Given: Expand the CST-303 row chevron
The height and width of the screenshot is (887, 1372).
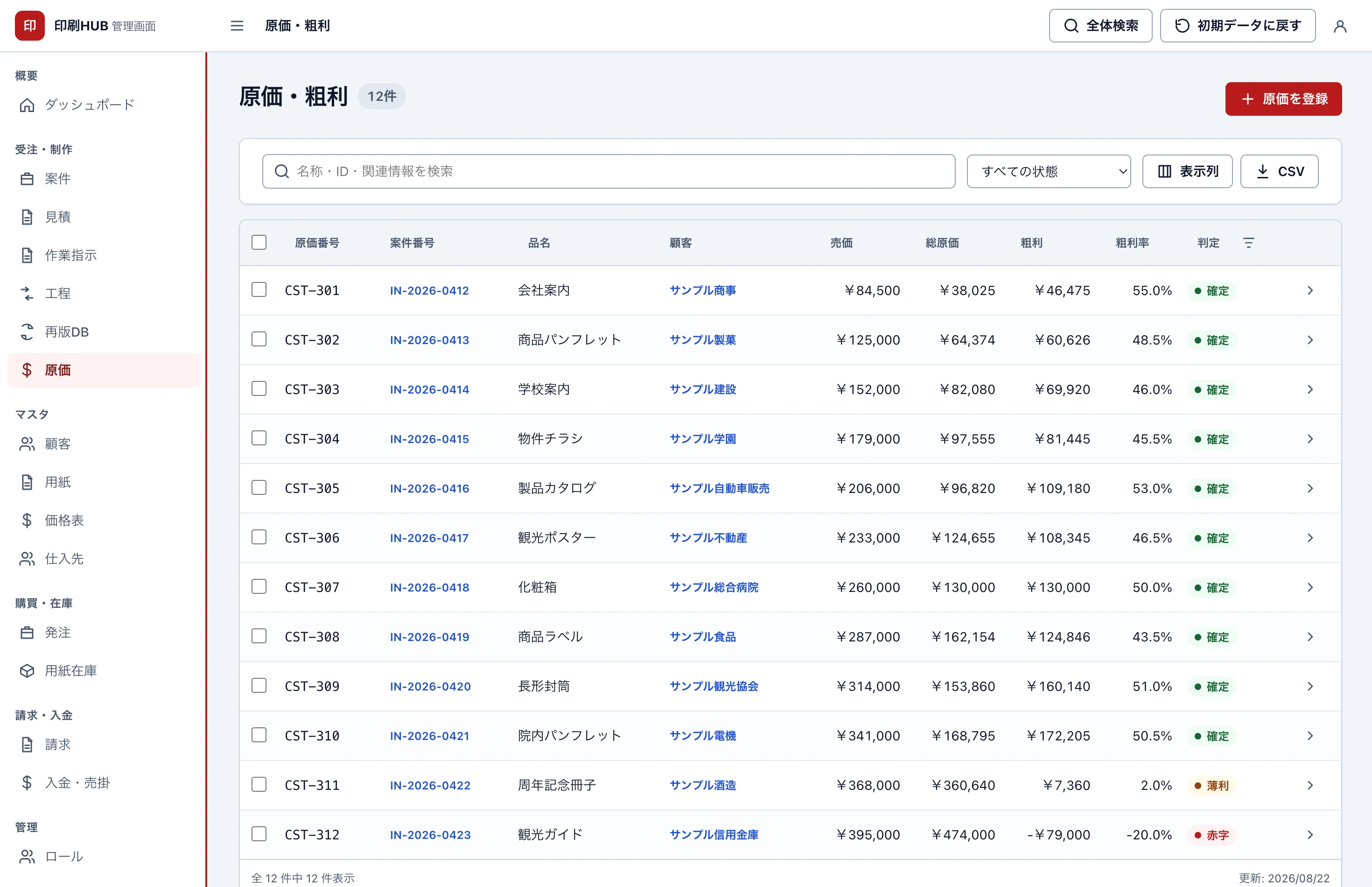Looking at the screenshot, I should click(x=1310, y=390).
